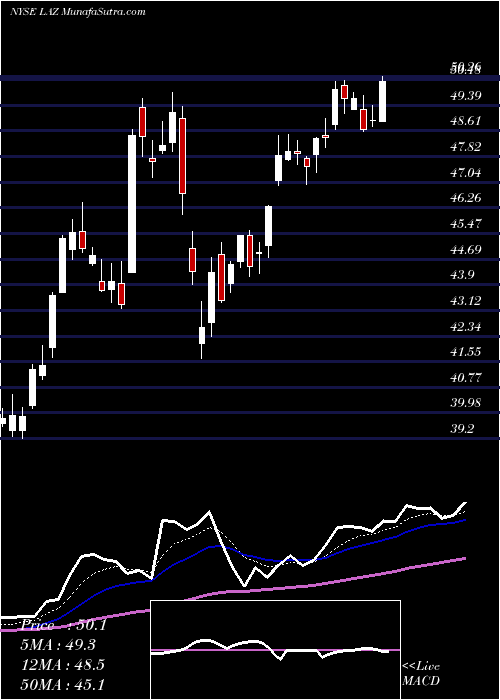The width and height of the screenshot is (500, 700).
Task: Click the 43.9 price axis label
Action: click(462, 275)
